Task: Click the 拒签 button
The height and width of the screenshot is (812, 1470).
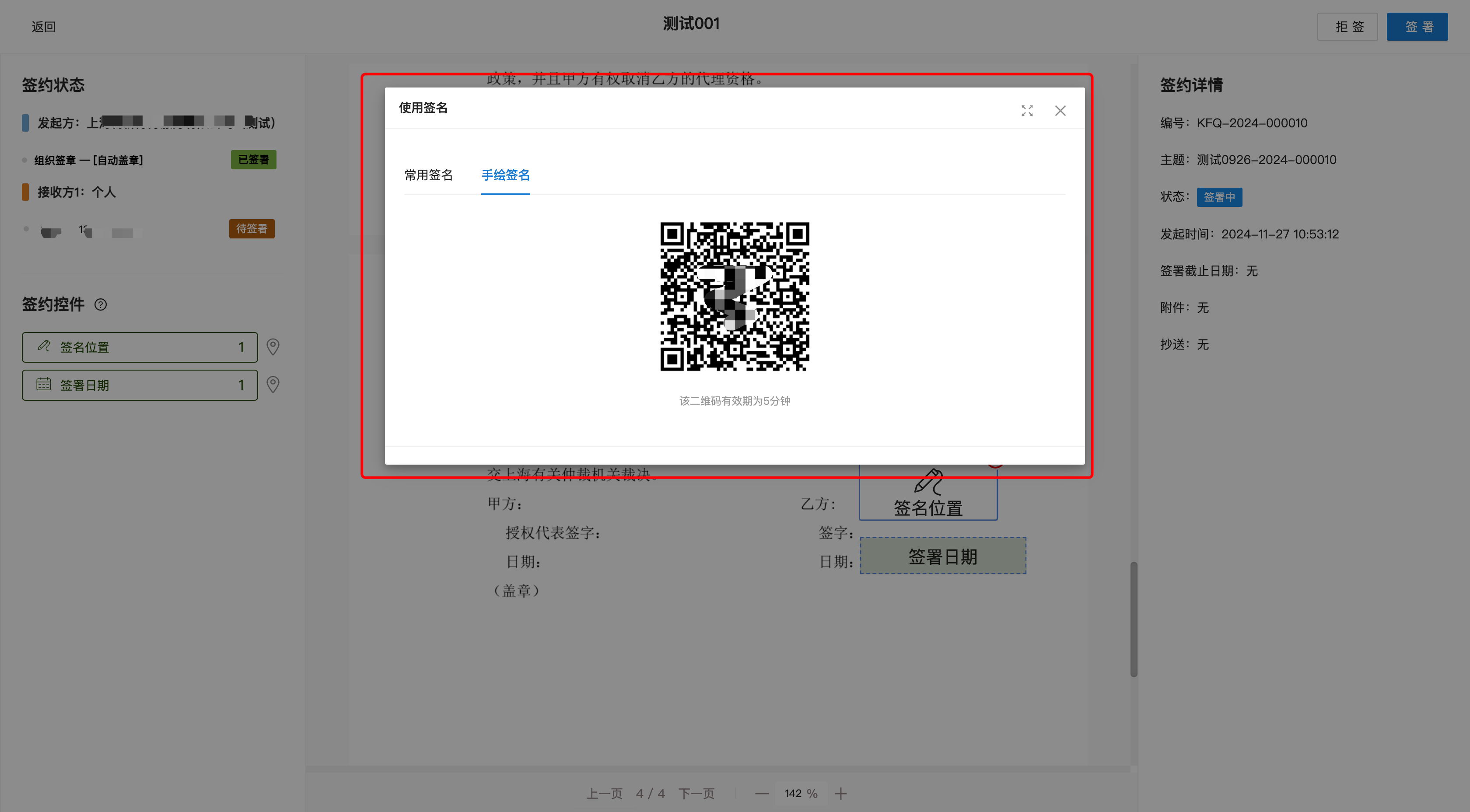Action: [x=1347, y=27]
